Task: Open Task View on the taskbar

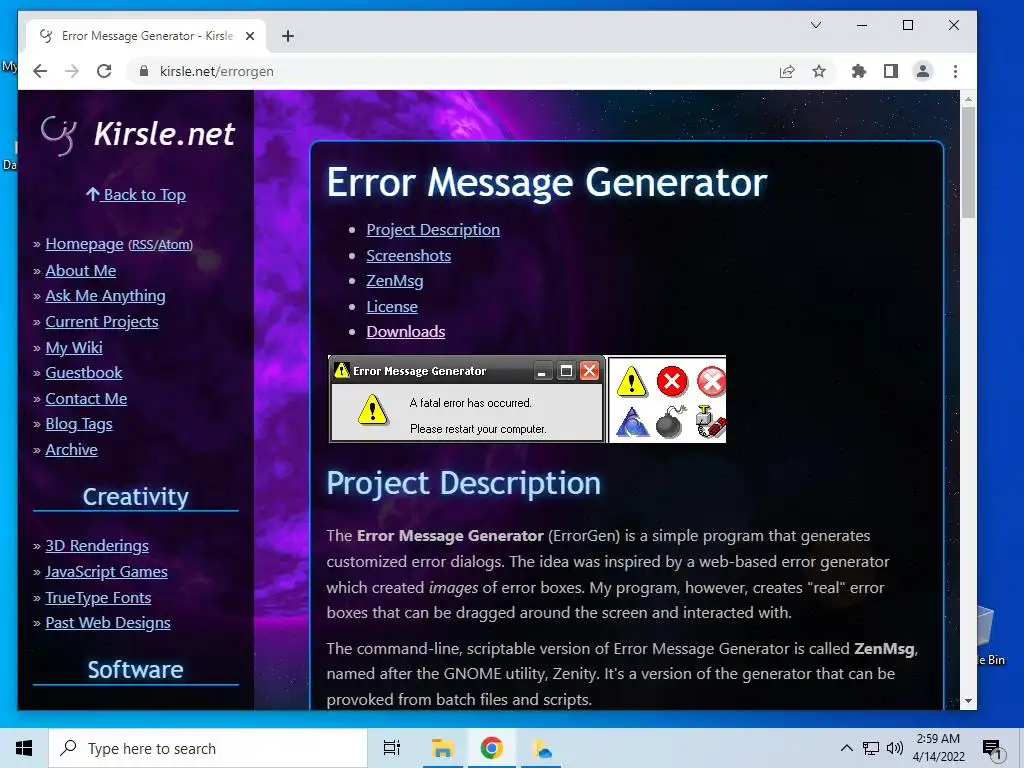Action: tap(392, 748)
